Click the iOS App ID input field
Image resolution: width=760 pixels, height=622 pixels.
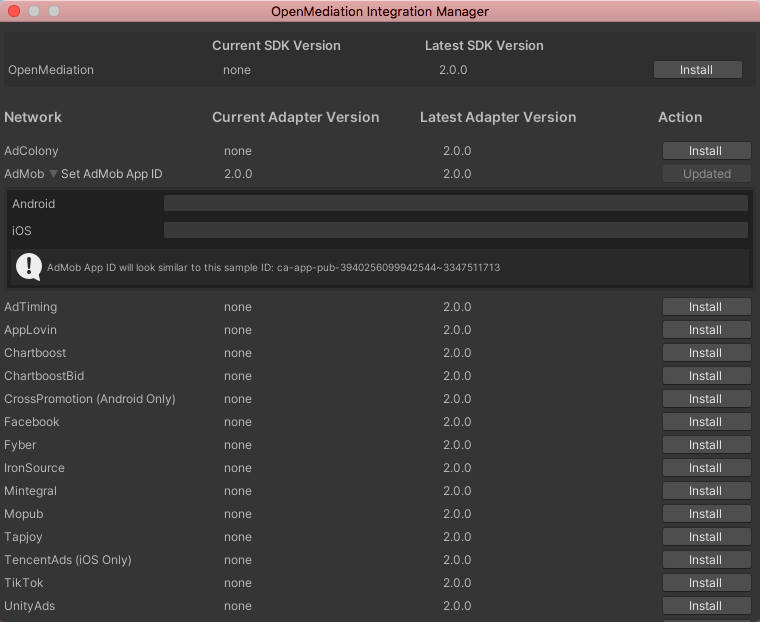pyautogui.click(x=456, y=230)
